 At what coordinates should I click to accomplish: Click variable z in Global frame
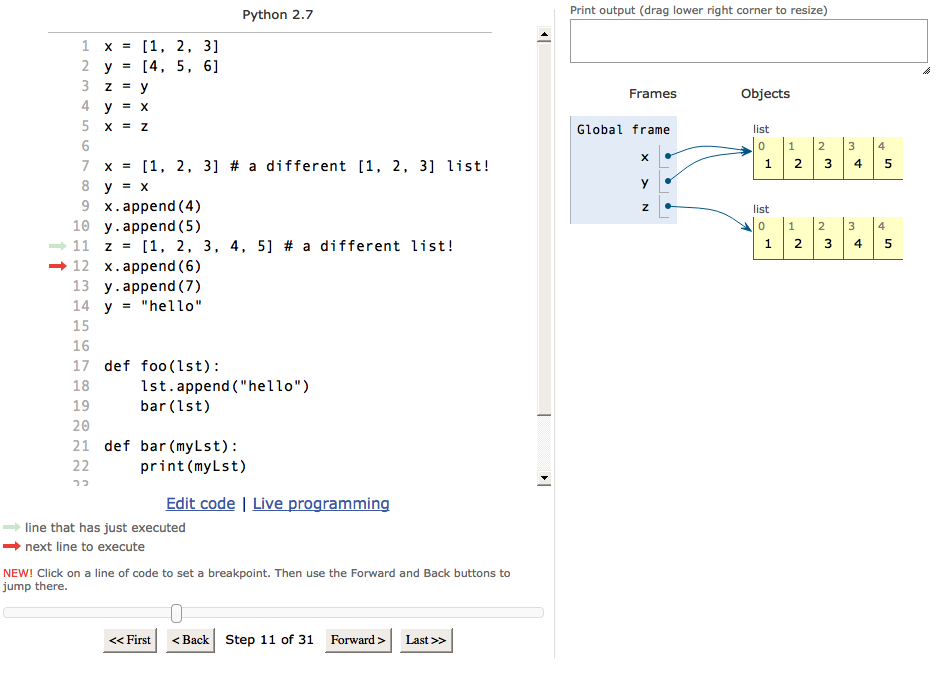tap(644, 207)
